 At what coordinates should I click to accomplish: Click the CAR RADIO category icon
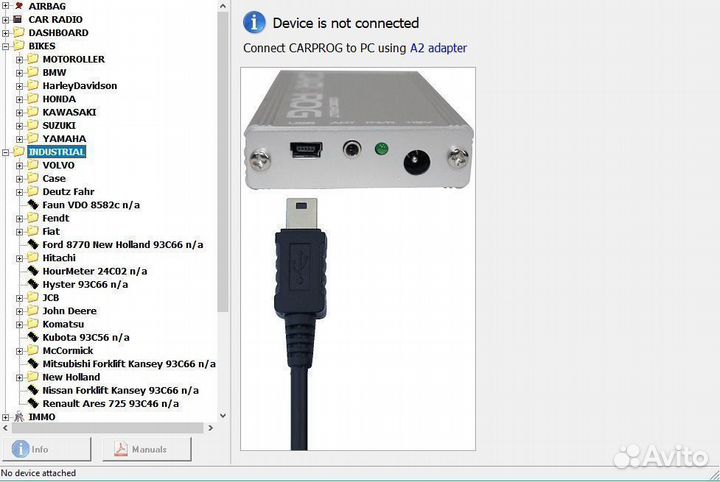click(18, 19)
